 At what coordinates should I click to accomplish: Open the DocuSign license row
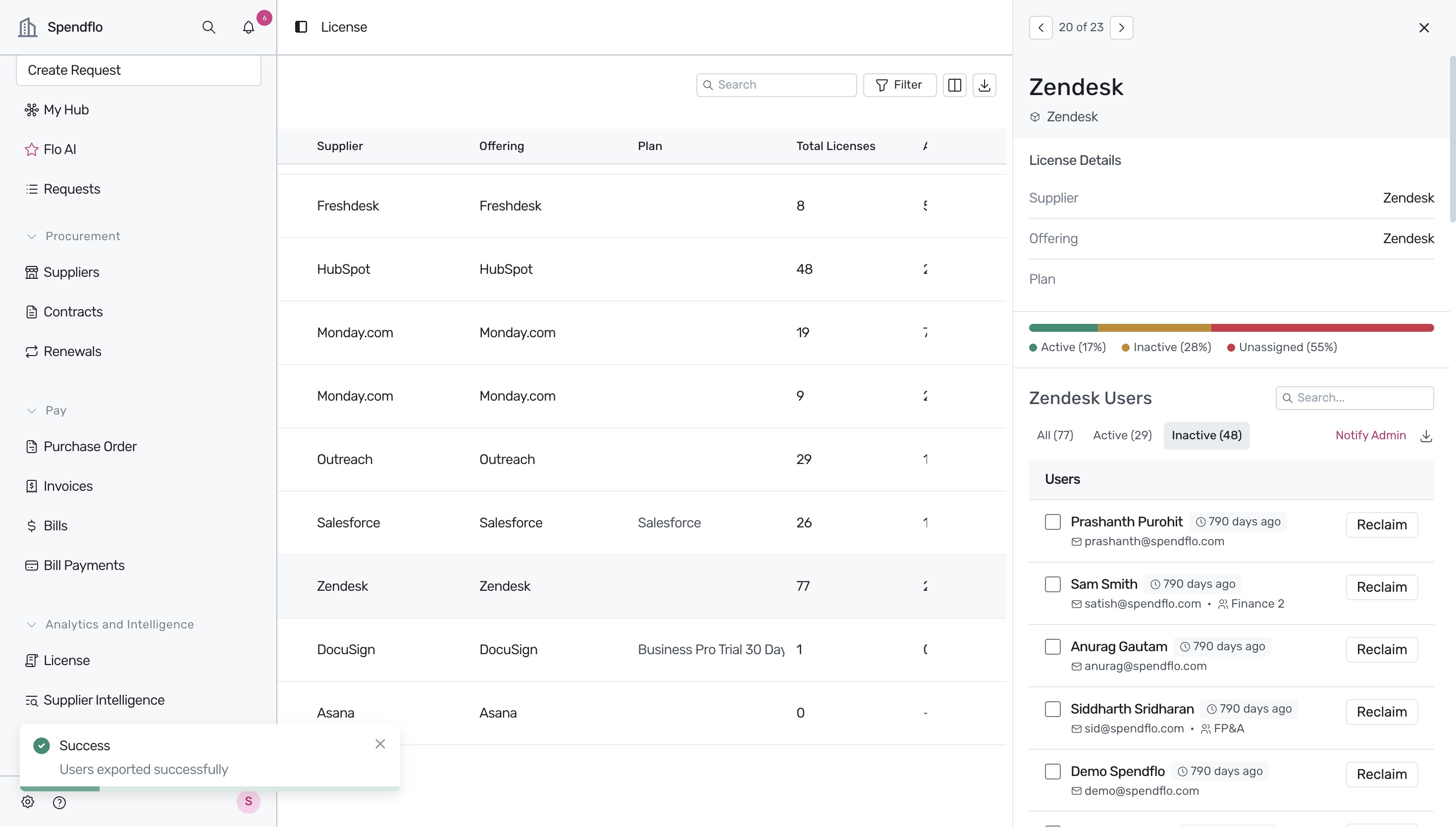pyautogui.click(x=641, y=649)
